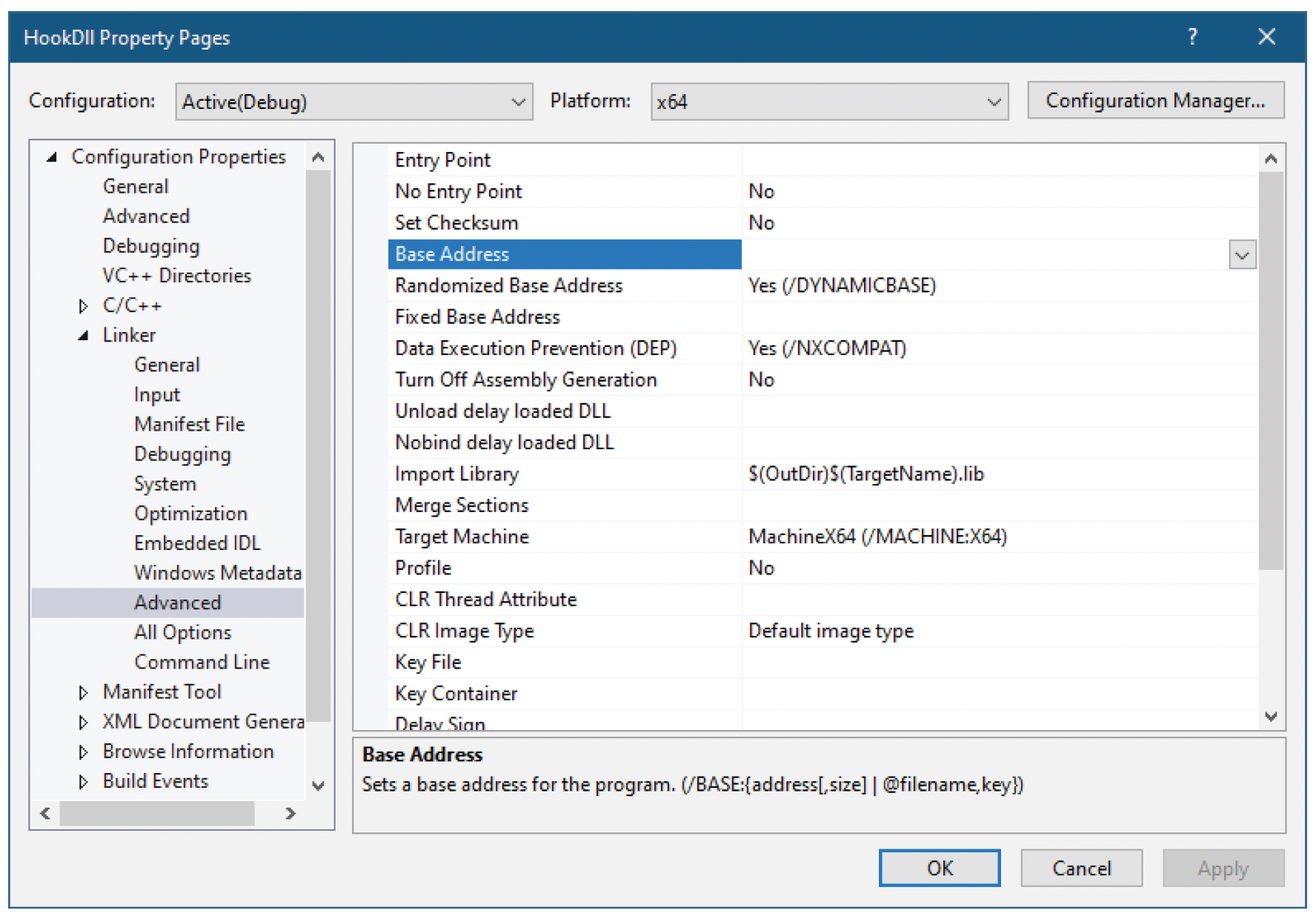The height and width of the screenshot is (919, 1316).
Task: Click the tree panel scroll right arrow
Action: 291,814
